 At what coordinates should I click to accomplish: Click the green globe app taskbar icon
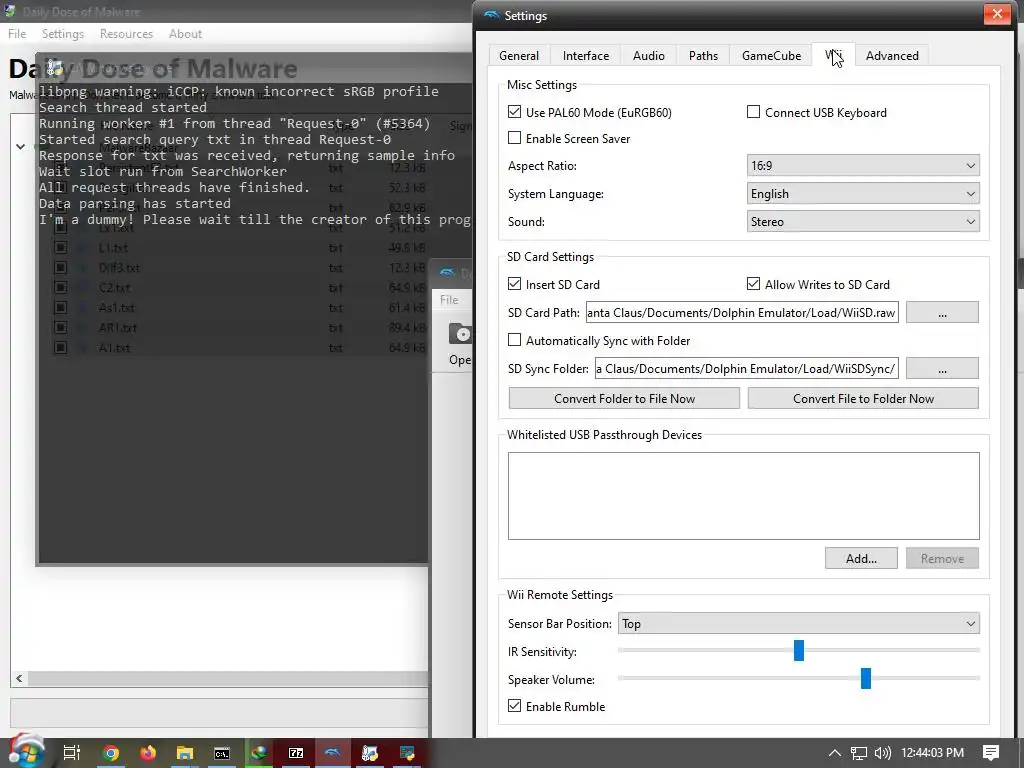[259, 753]
